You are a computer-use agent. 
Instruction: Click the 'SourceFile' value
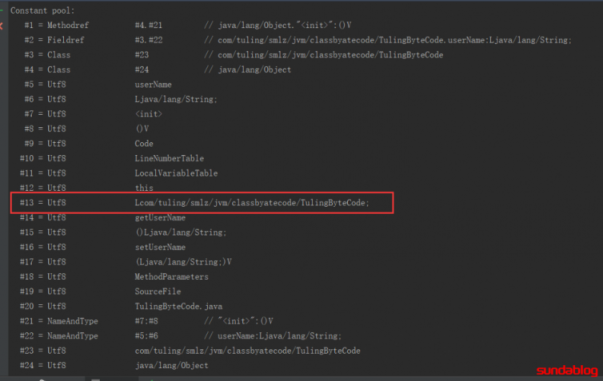pyautogui.click(x=158, y=291)
